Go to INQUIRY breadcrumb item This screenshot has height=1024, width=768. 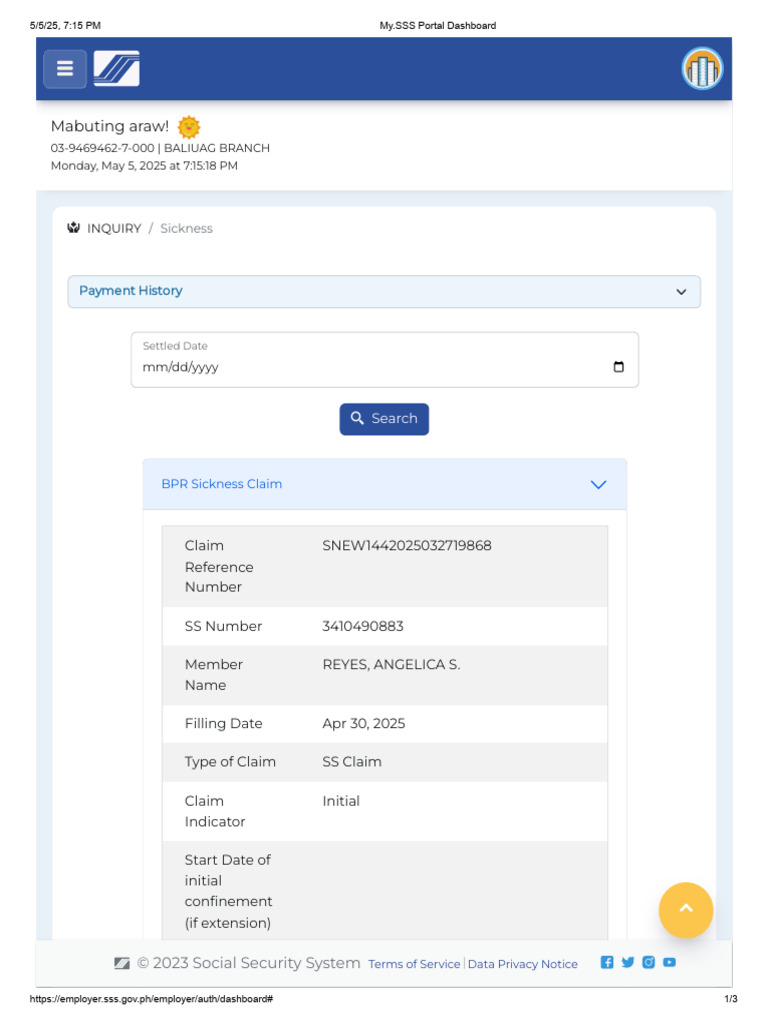(x=114, y=229)
